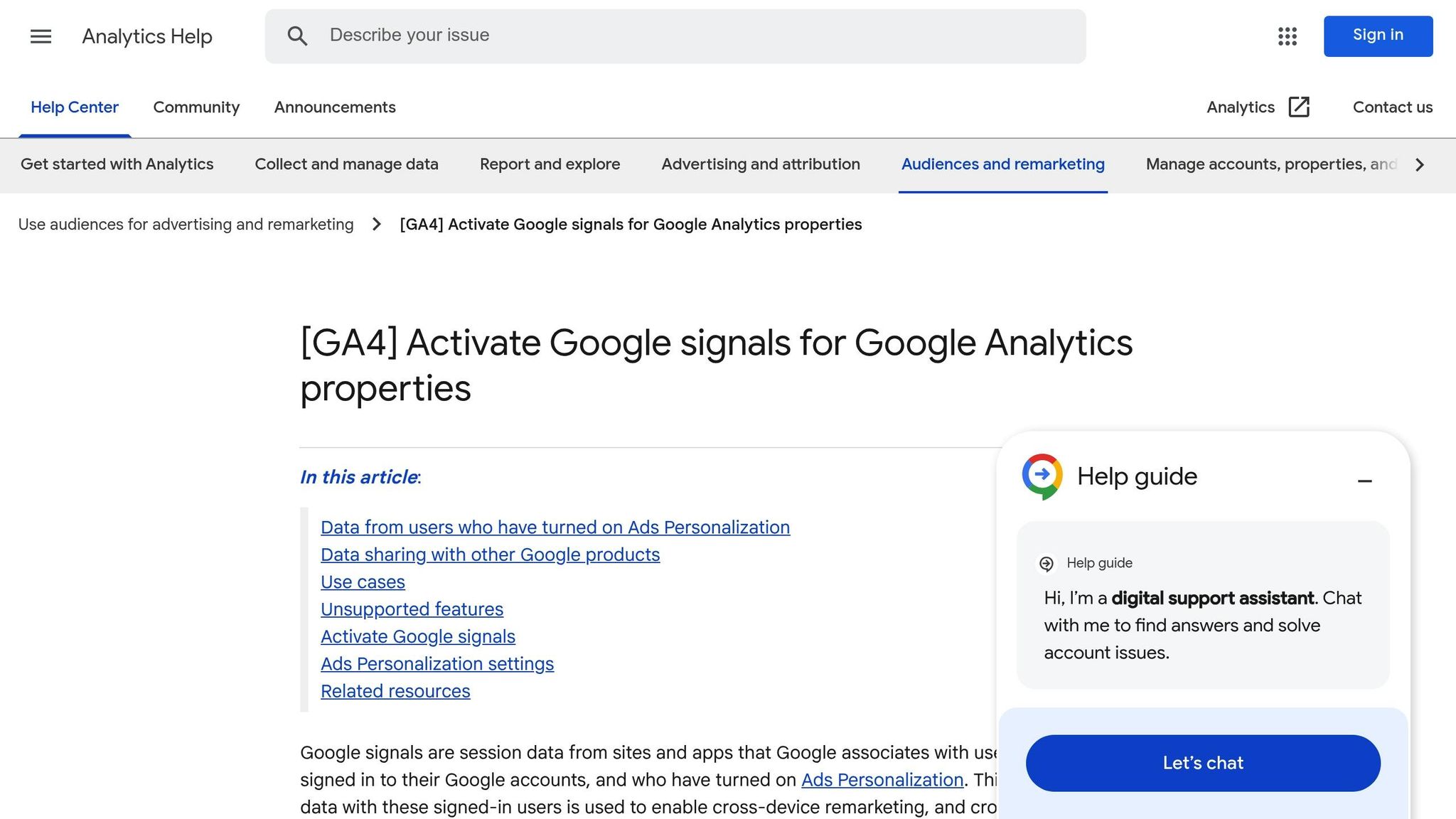Viewport: 1456px width, 819px height.
Task: Open the navigation hamburger menu
Action: click(41, 36)
